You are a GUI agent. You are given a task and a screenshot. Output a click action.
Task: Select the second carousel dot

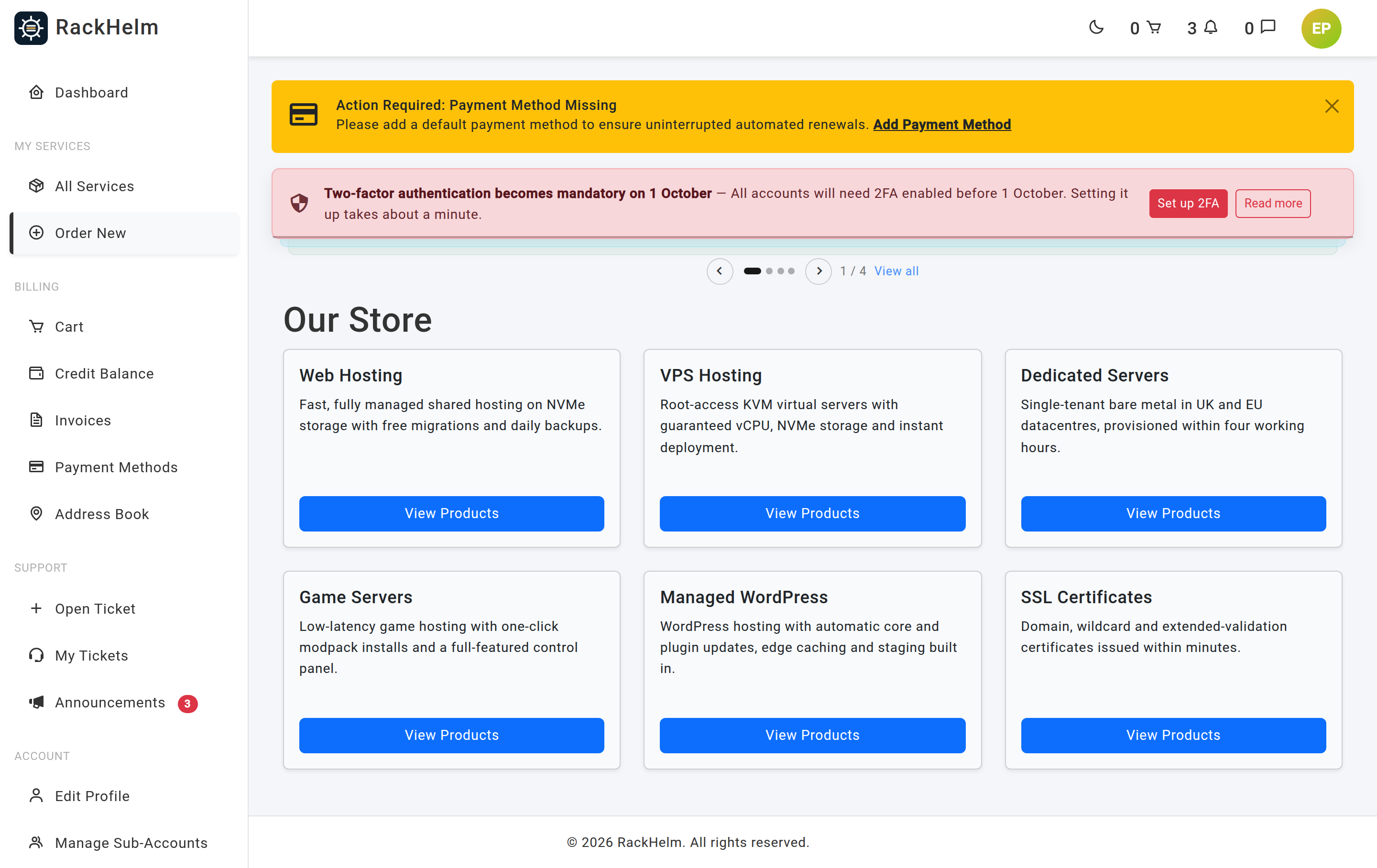click(x=769, y=271)
